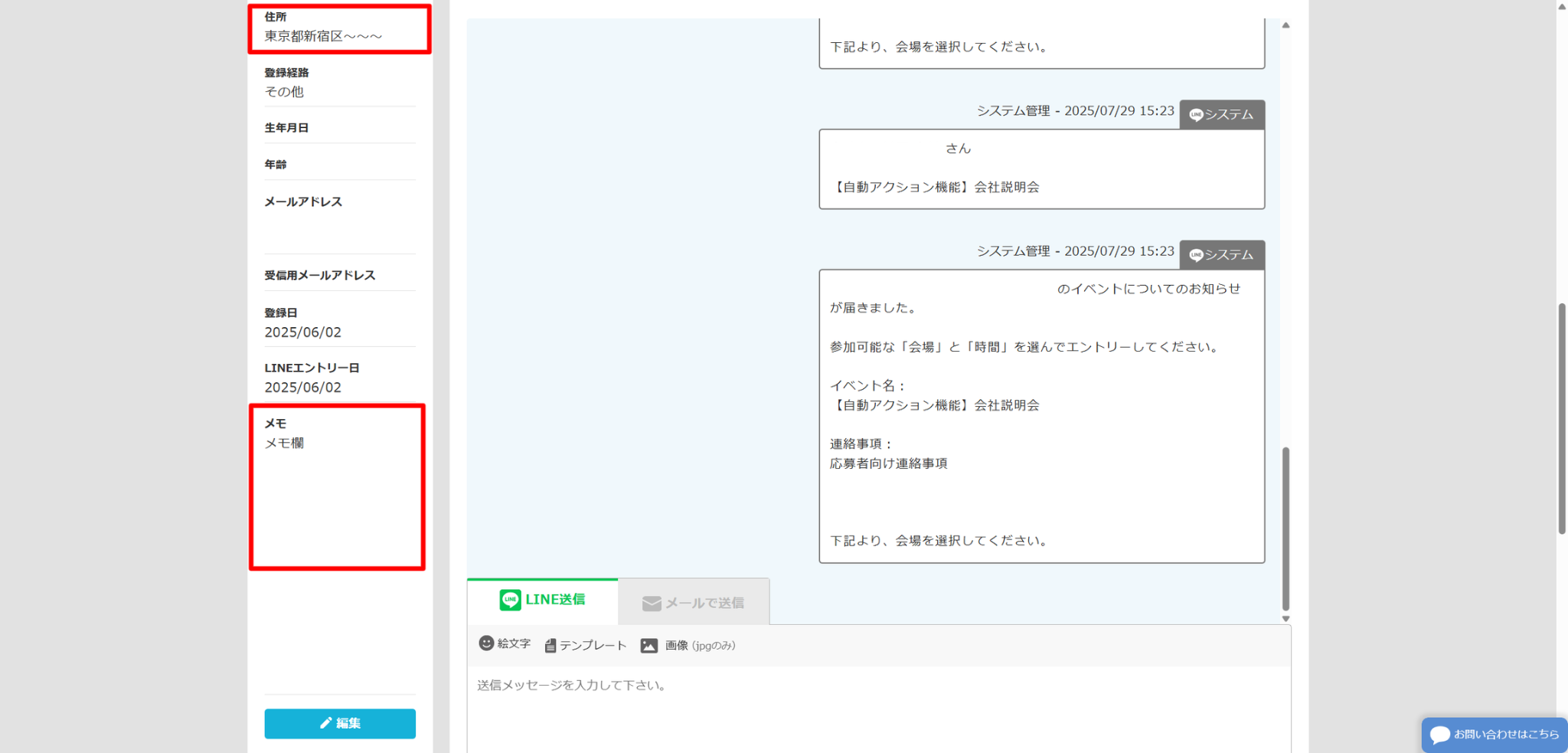Viewport: 1568px width, 753px height.
Task: Click the chat scrollbar up arrow
Action: tap(1285, 25)
